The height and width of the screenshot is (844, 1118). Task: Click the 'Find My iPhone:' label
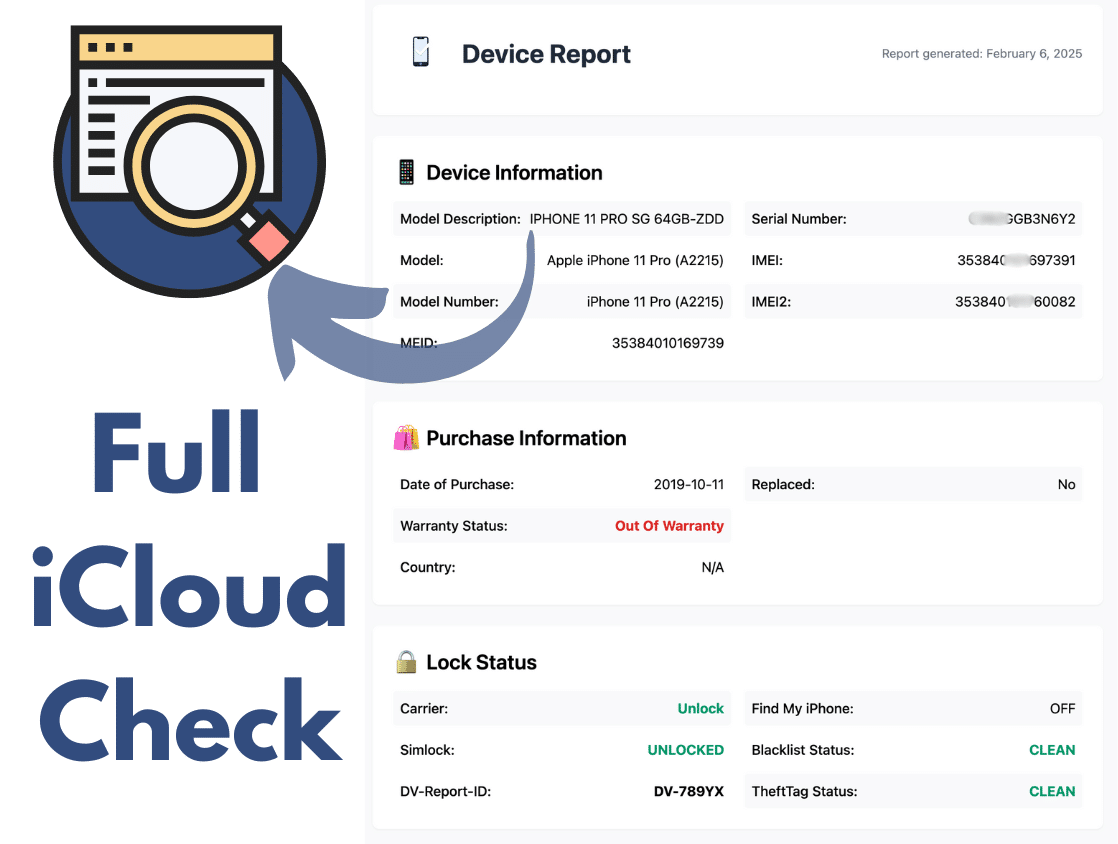(x=802, y=708)
